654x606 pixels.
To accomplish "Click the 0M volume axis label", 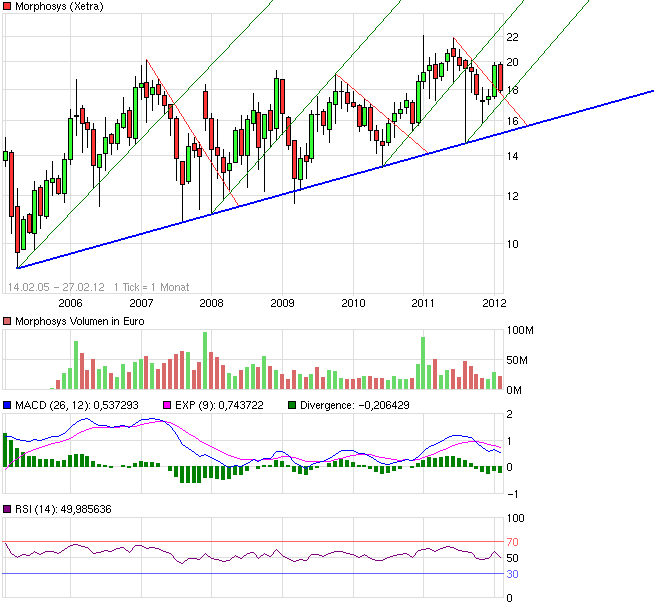I will click(514, 390).
